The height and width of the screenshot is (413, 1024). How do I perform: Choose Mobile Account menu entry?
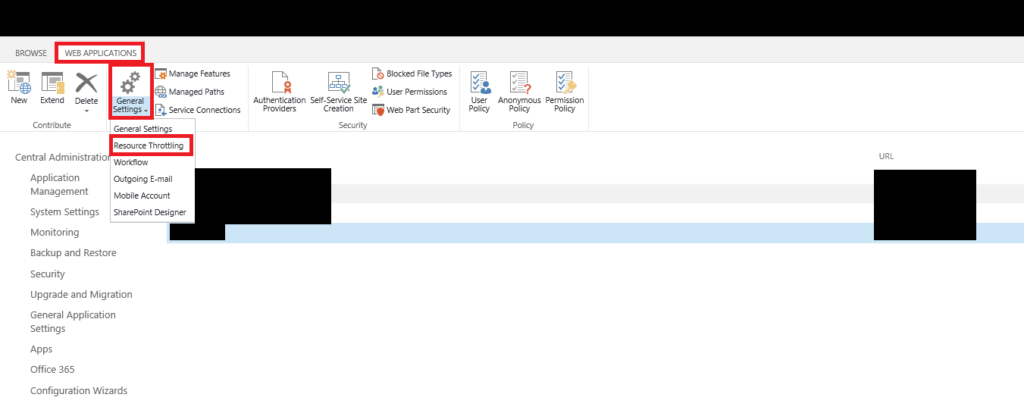click(x=142, y=195)
